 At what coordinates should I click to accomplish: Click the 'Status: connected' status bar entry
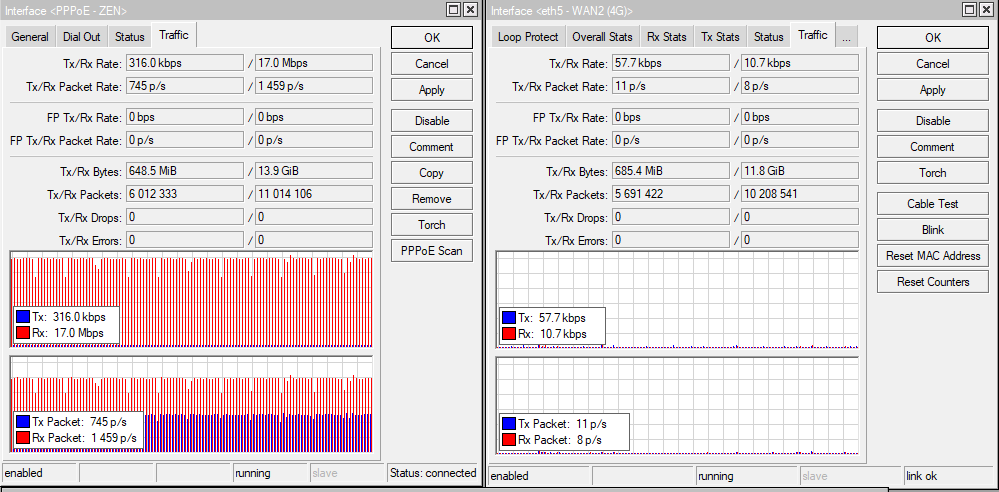[433, 473]
